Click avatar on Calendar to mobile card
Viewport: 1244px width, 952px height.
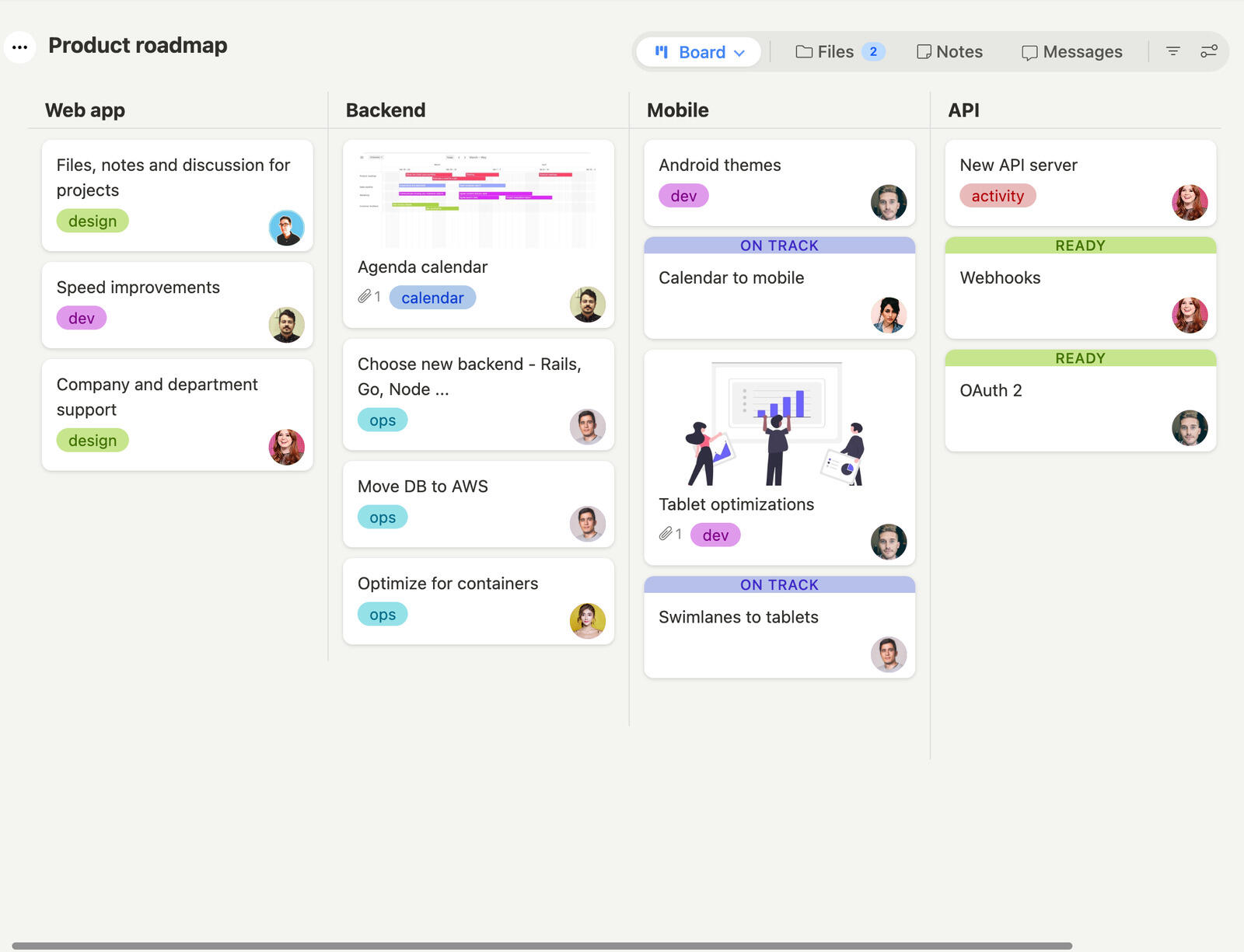(889, 315)
